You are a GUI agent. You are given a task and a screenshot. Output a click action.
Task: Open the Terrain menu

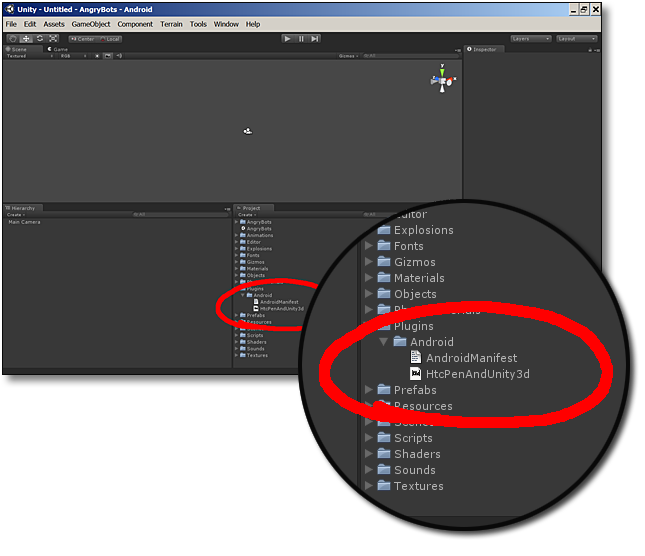(x=171, y=24)
